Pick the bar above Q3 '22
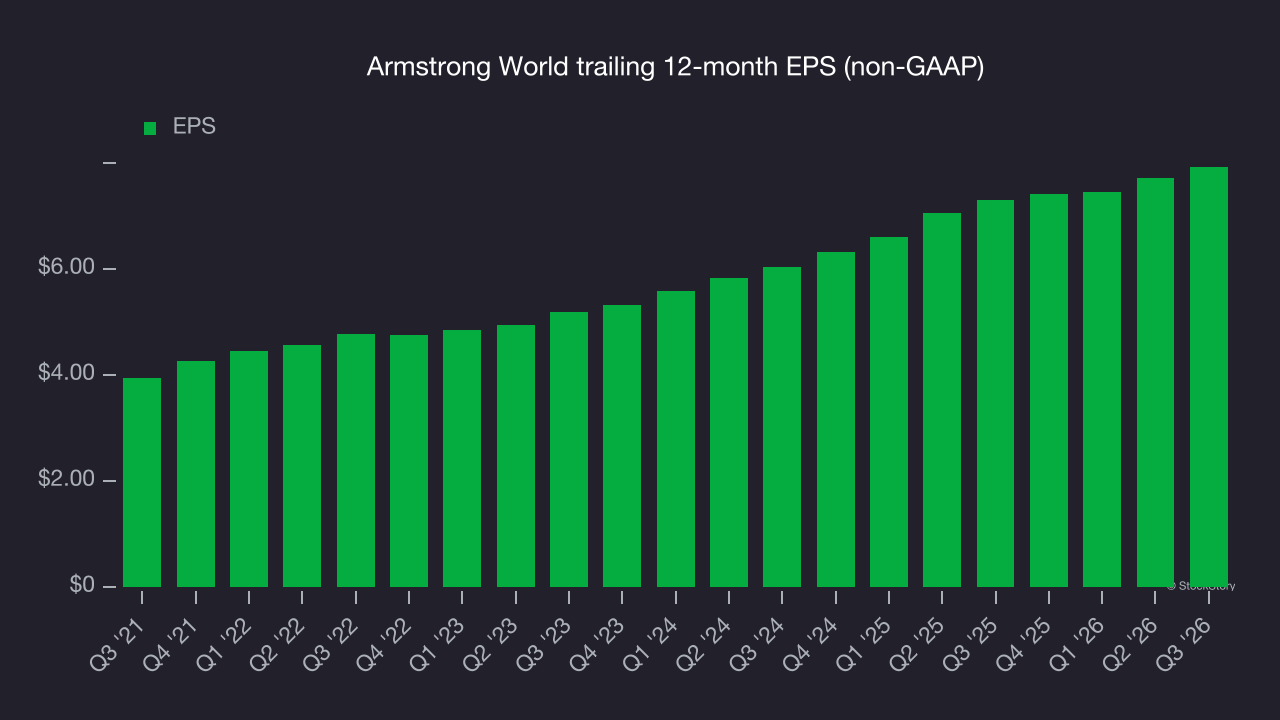Viewport: 1280px width, 720px height. [x=356, y=460]
